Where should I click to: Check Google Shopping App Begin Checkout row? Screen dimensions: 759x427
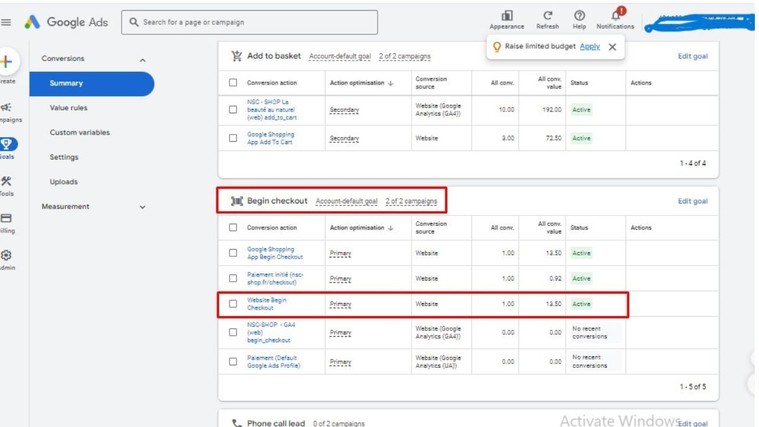(x=233, y=253)
